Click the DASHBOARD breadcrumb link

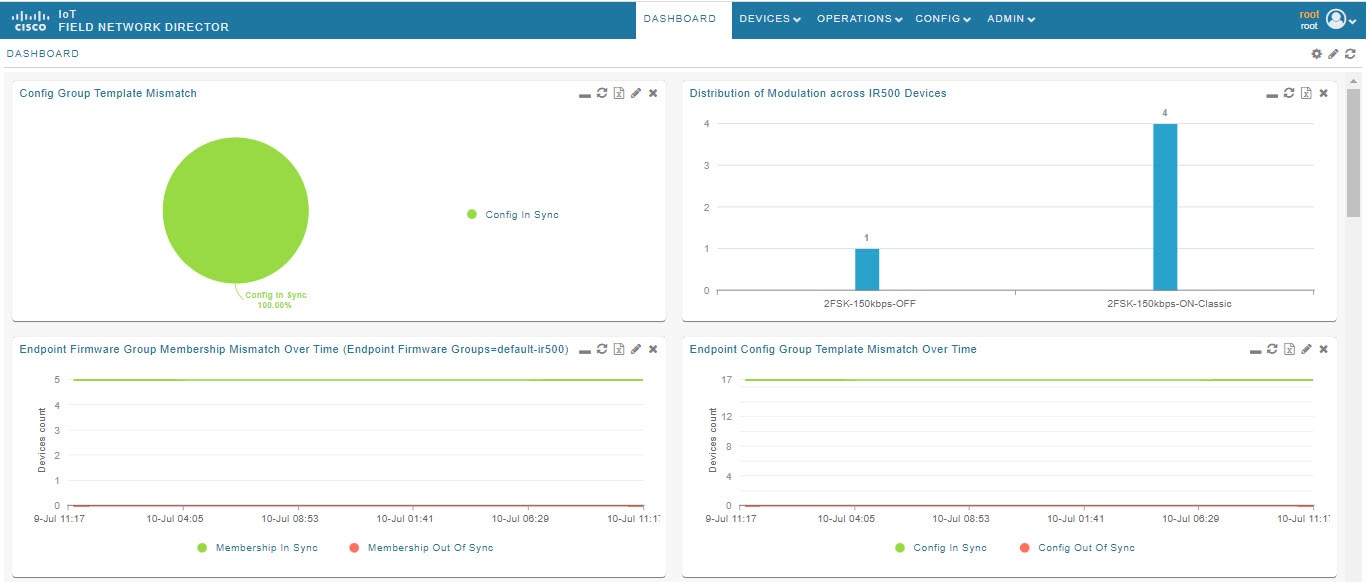[x=42, y=53]
